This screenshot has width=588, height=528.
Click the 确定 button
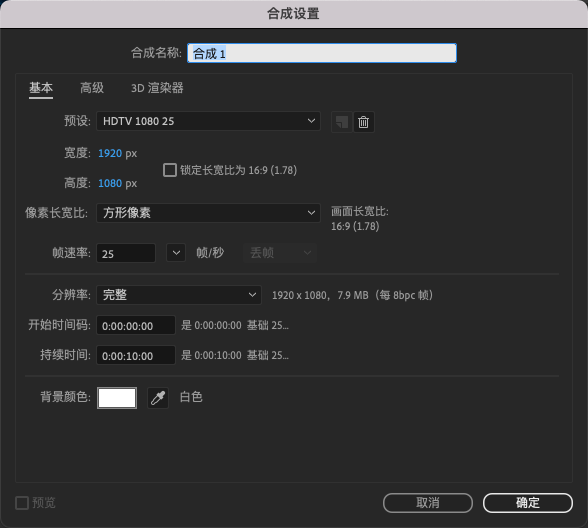(x=528, y=503)
